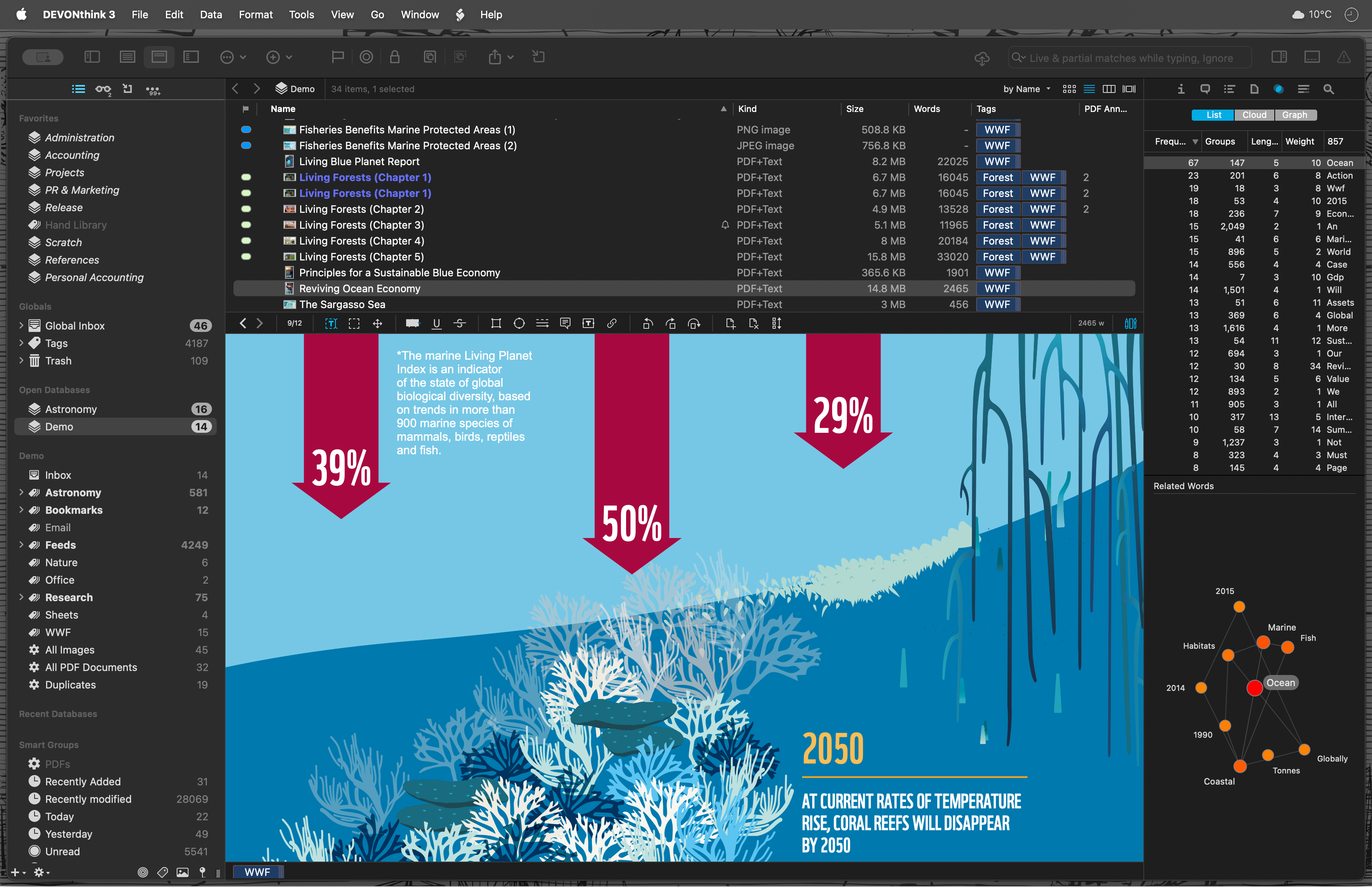Screen dimensions: 1372x887
Task: Open the Table of Contents inspector
Action: click(x=1229, y=89)
